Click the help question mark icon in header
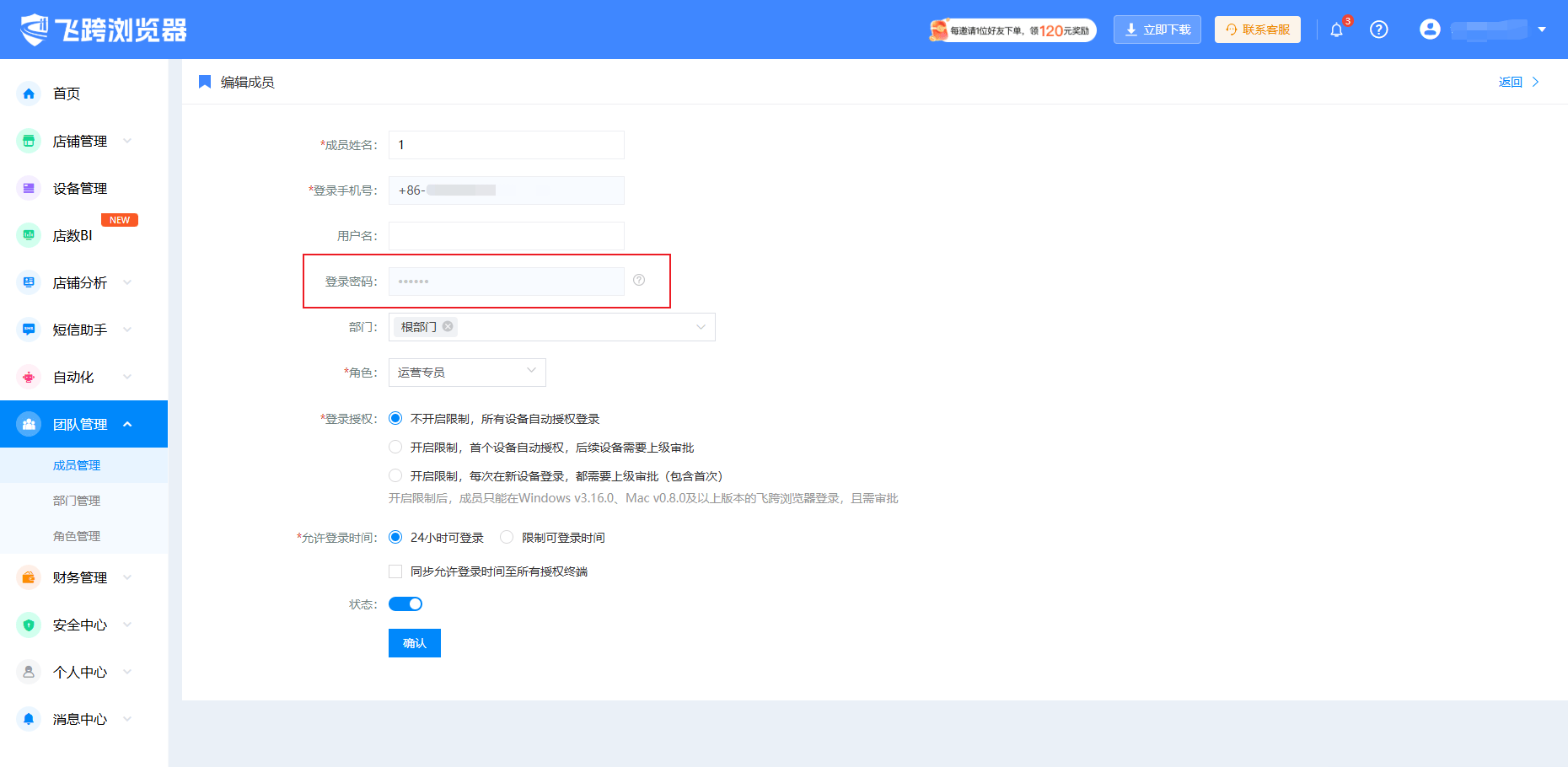Viewport: 1568px width, 767px height. (x=1379, y=29)
